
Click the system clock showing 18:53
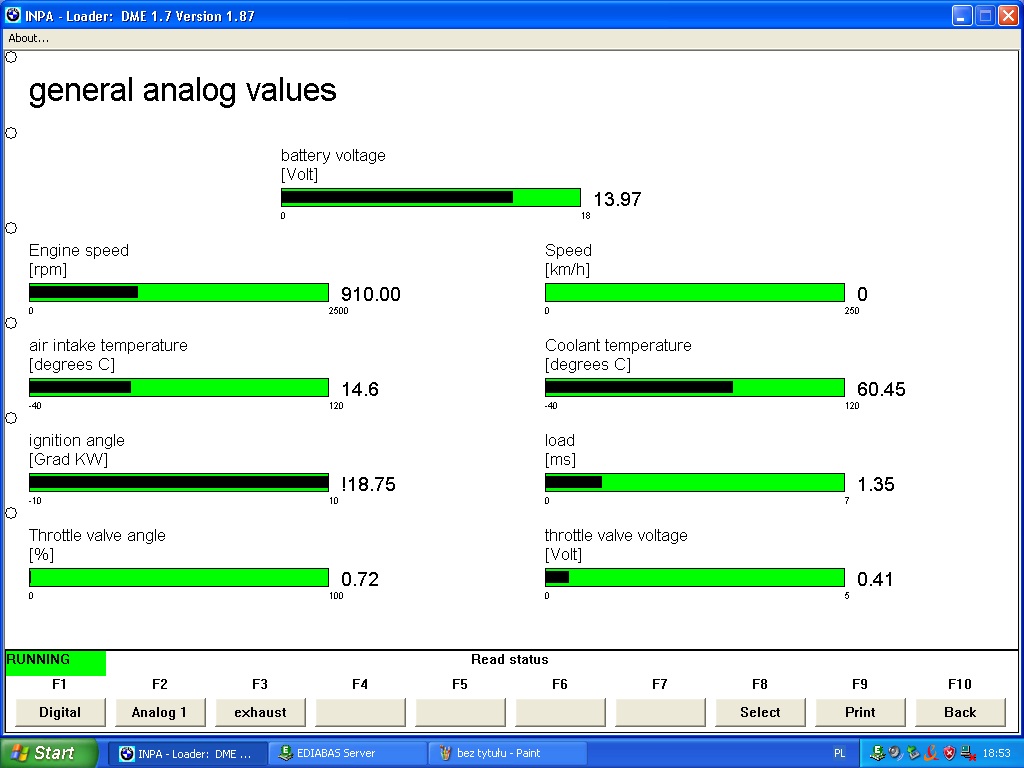996,753
